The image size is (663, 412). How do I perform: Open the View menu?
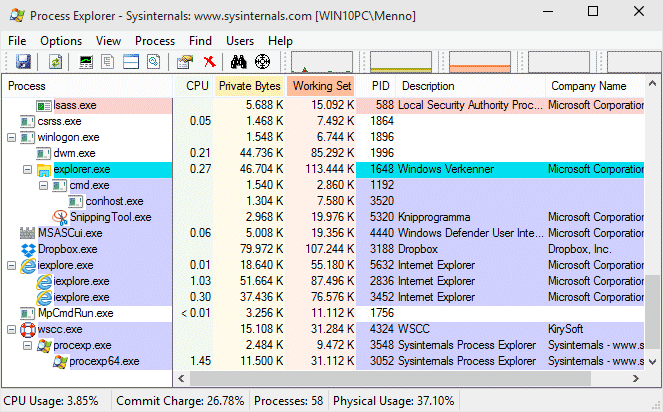tap(108, 41)
